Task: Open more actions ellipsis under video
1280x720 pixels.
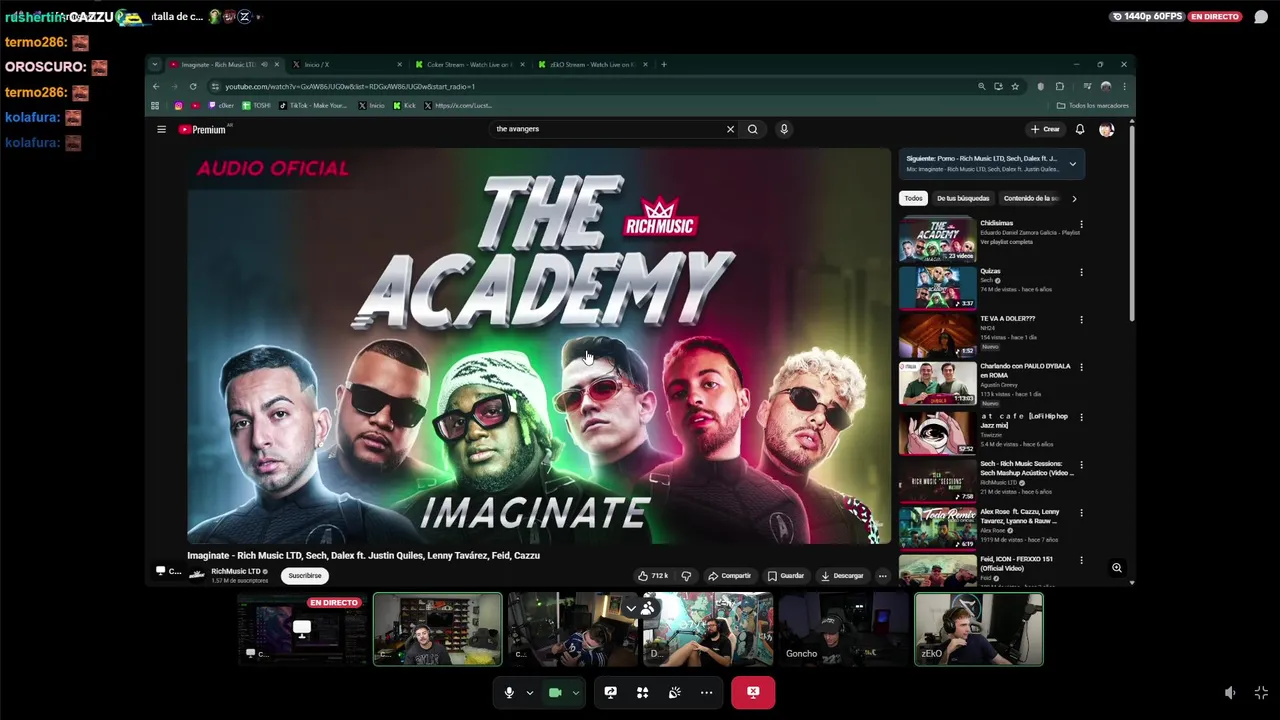Action: tap(882, 575)
